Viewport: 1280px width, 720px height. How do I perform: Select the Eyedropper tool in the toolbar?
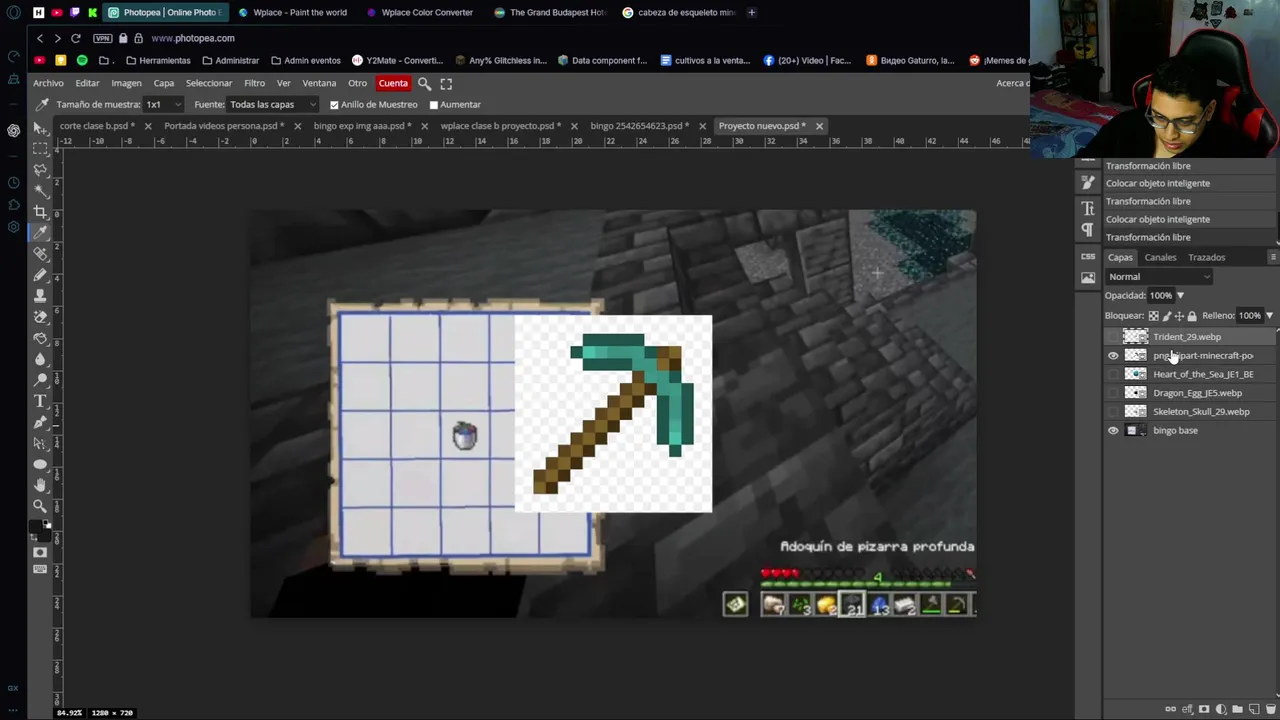(40, 233)
